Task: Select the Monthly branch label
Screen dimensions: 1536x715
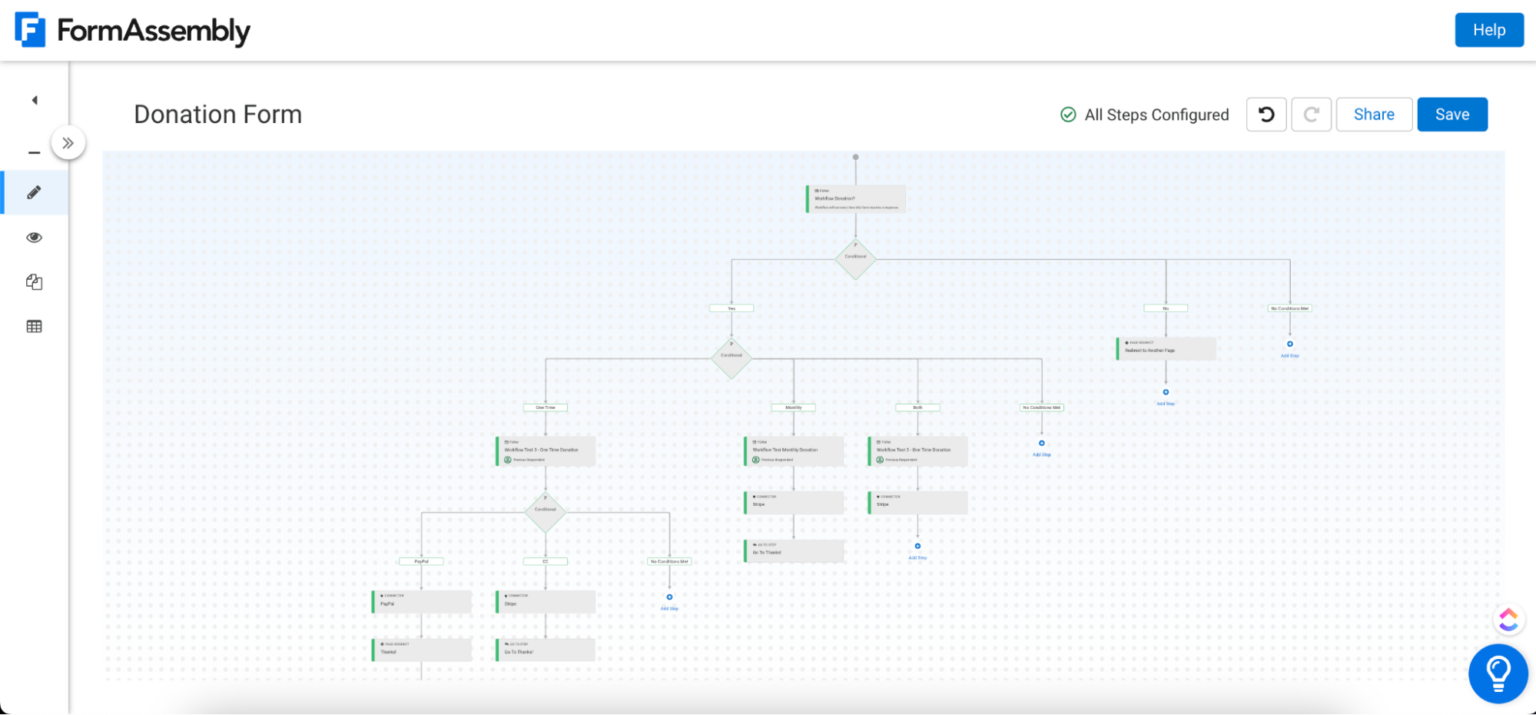Action: 793,407
